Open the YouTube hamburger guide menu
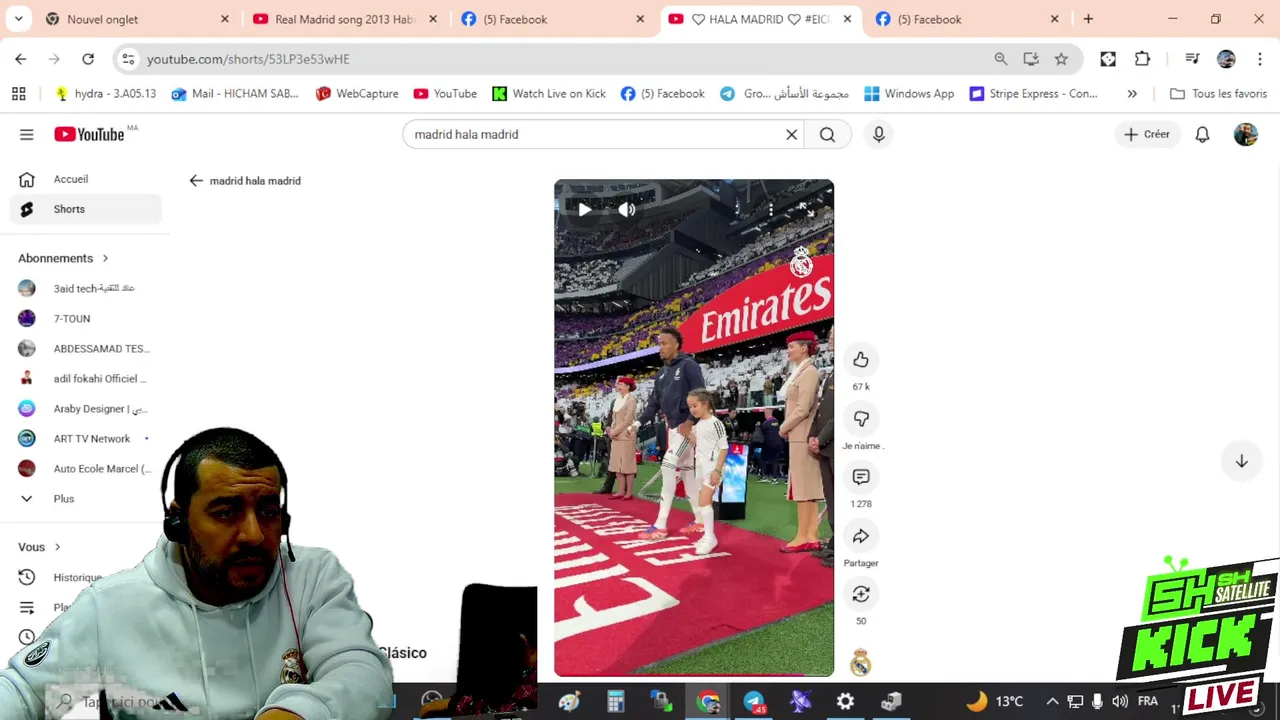The height and width of the screenshot is (720, 1280). point(27,134)
